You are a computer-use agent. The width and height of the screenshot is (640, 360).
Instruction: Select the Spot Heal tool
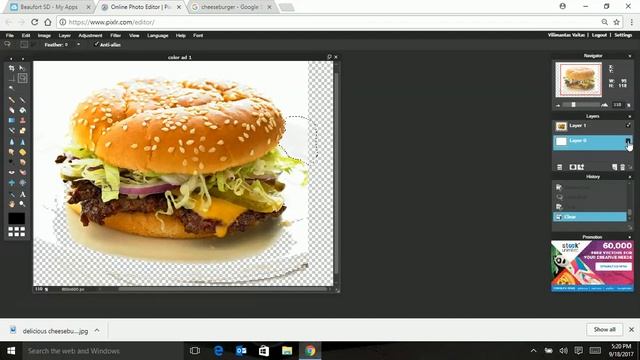coord(22,172)
